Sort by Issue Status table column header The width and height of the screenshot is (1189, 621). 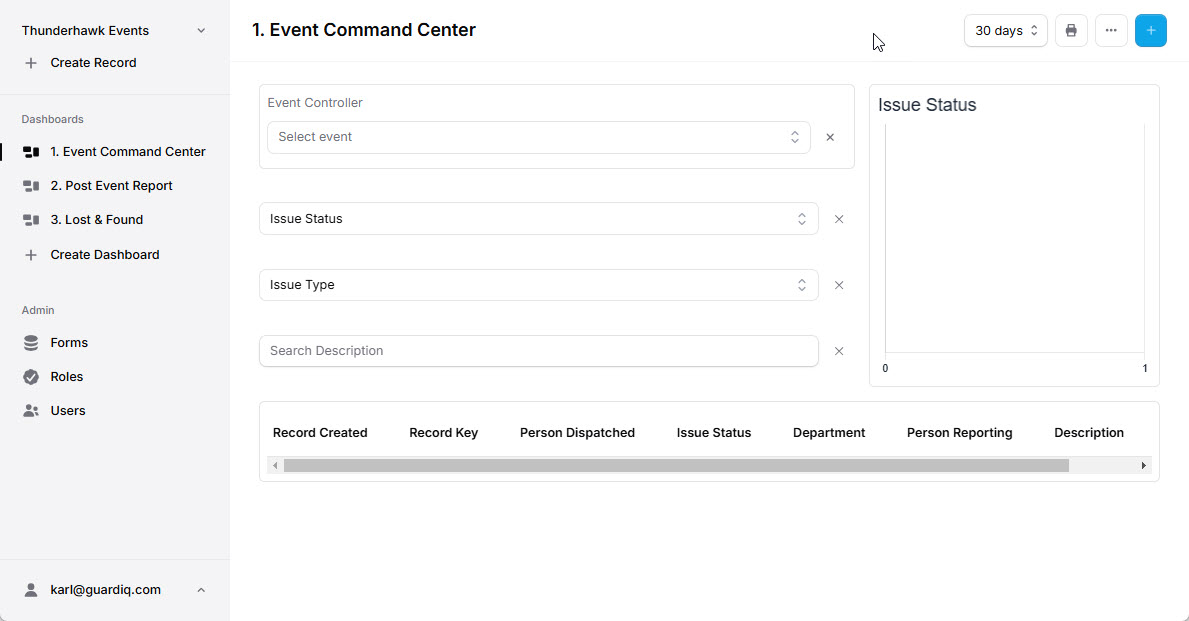[x=714, y=433]
